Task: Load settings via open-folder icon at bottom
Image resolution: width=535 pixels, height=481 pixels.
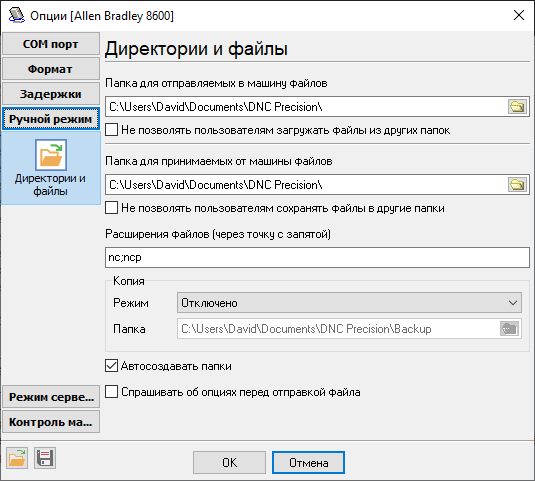Action: coord(17,458)
